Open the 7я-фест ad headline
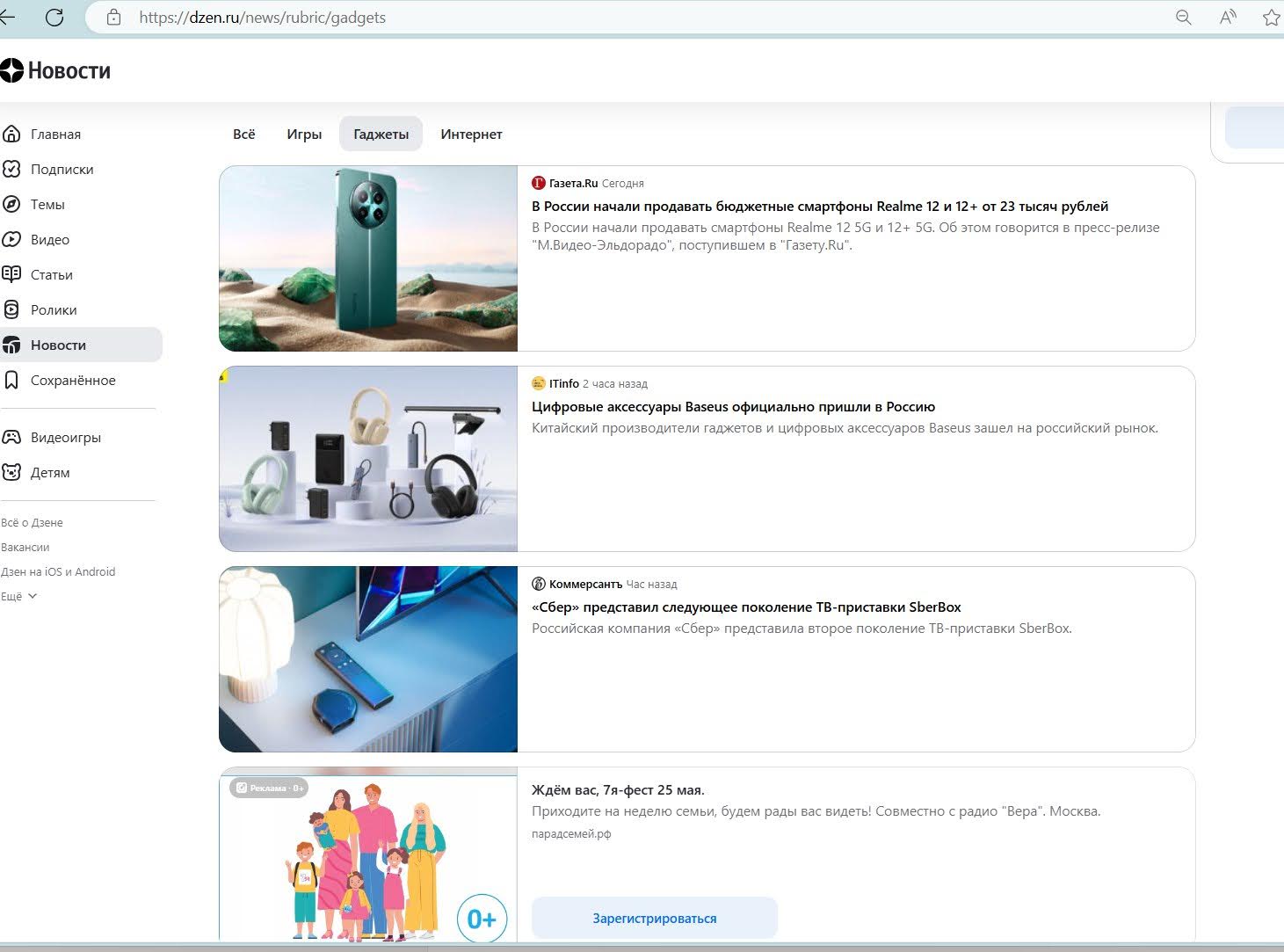Viewport: 1284px width, 952px height. click(618, 789)
